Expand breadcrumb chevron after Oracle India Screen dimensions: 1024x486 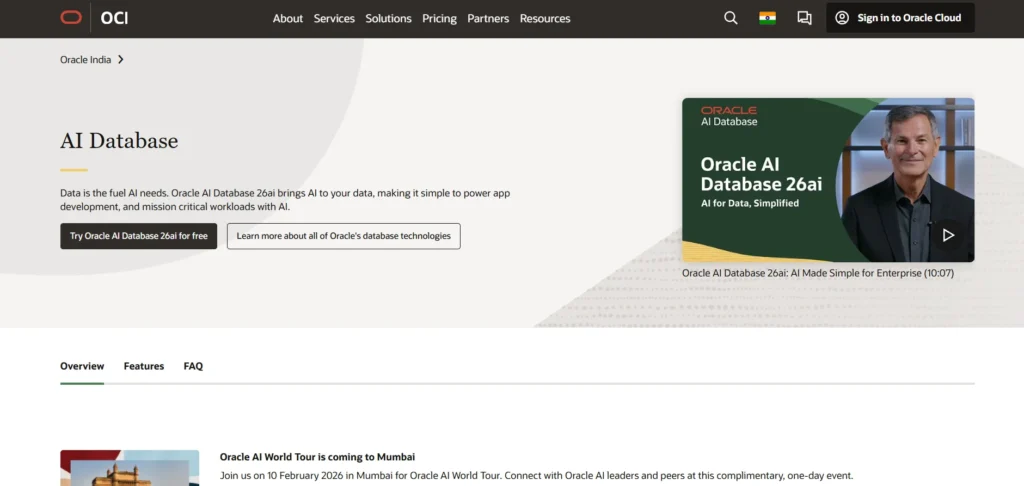121,59
